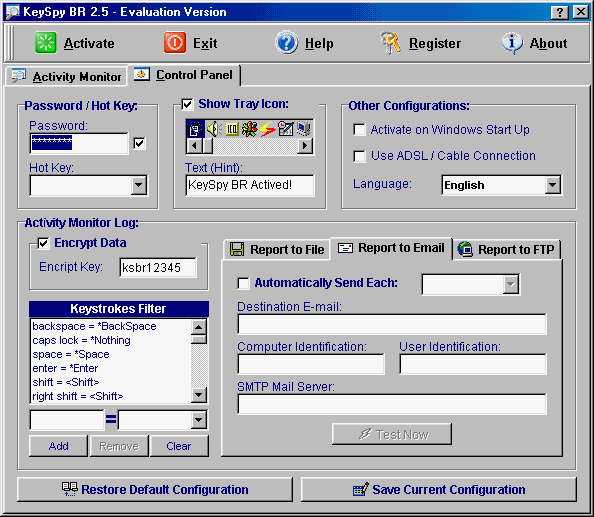Screen dimensions: 594x517
Task: Click the Activity Monitor tab icon
Action: click(19, 76)
